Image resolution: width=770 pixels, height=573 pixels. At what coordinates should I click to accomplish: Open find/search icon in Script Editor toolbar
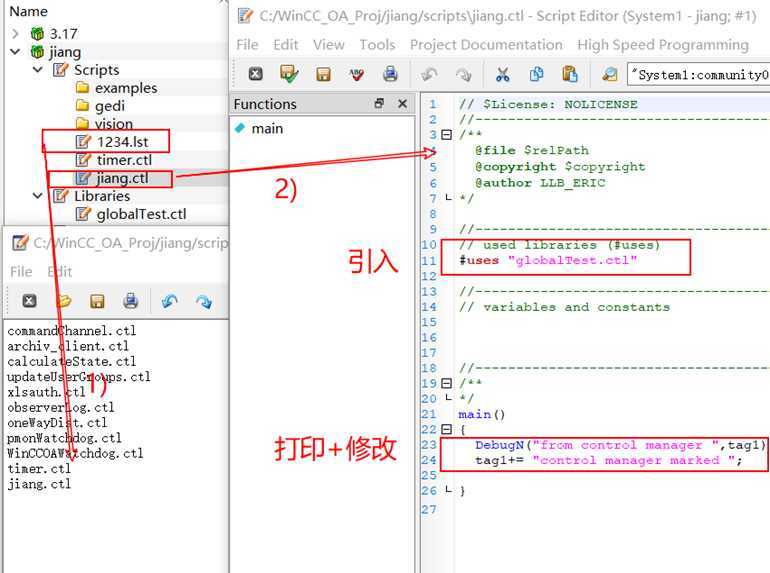pyautogui.click(x=610, y=75)
